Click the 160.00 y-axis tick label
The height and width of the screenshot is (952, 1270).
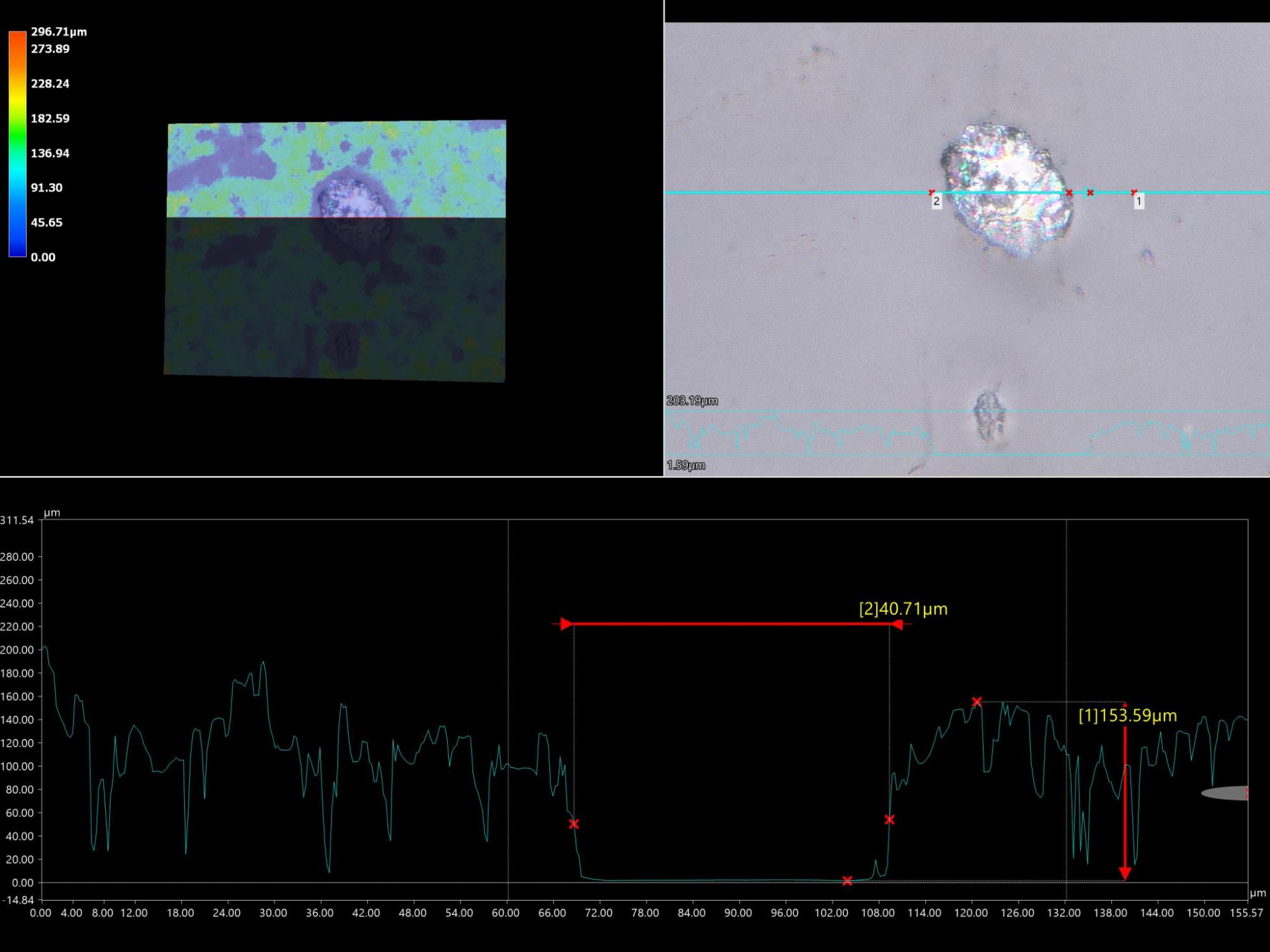click(x=17, y=696)
